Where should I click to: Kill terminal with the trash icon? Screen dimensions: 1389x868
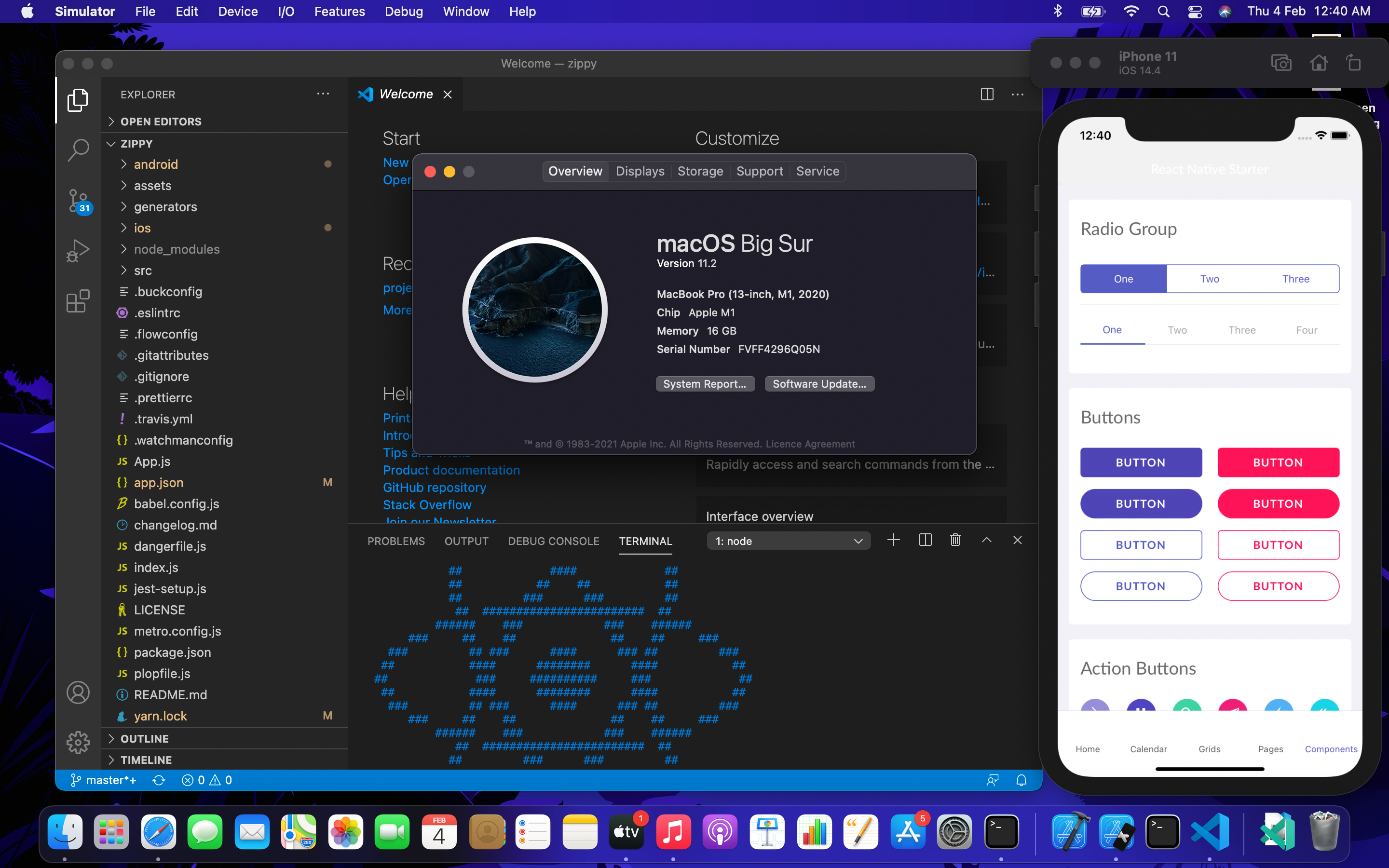pos(955,540)
